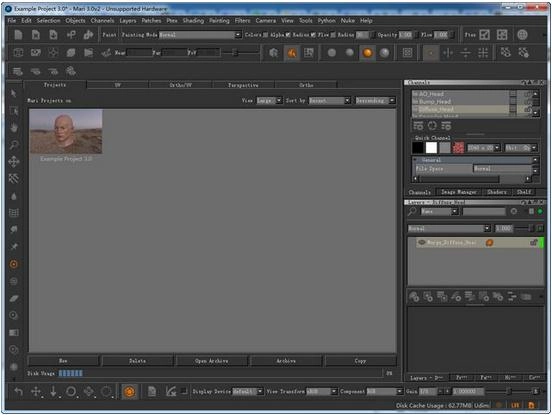Toggle visibility eye of Diffuse layer
This screenshot has width=552, height=415.
421,243
